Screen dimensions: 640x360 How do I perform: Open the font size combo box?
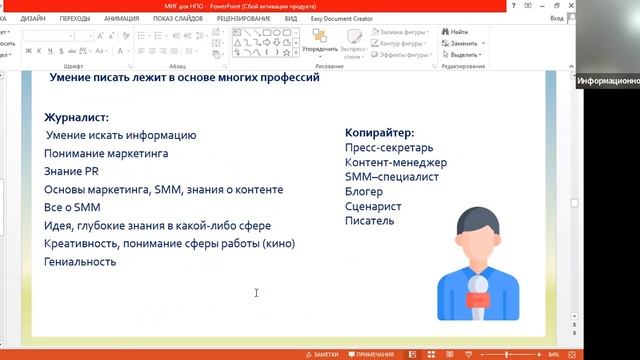point(85,36)
